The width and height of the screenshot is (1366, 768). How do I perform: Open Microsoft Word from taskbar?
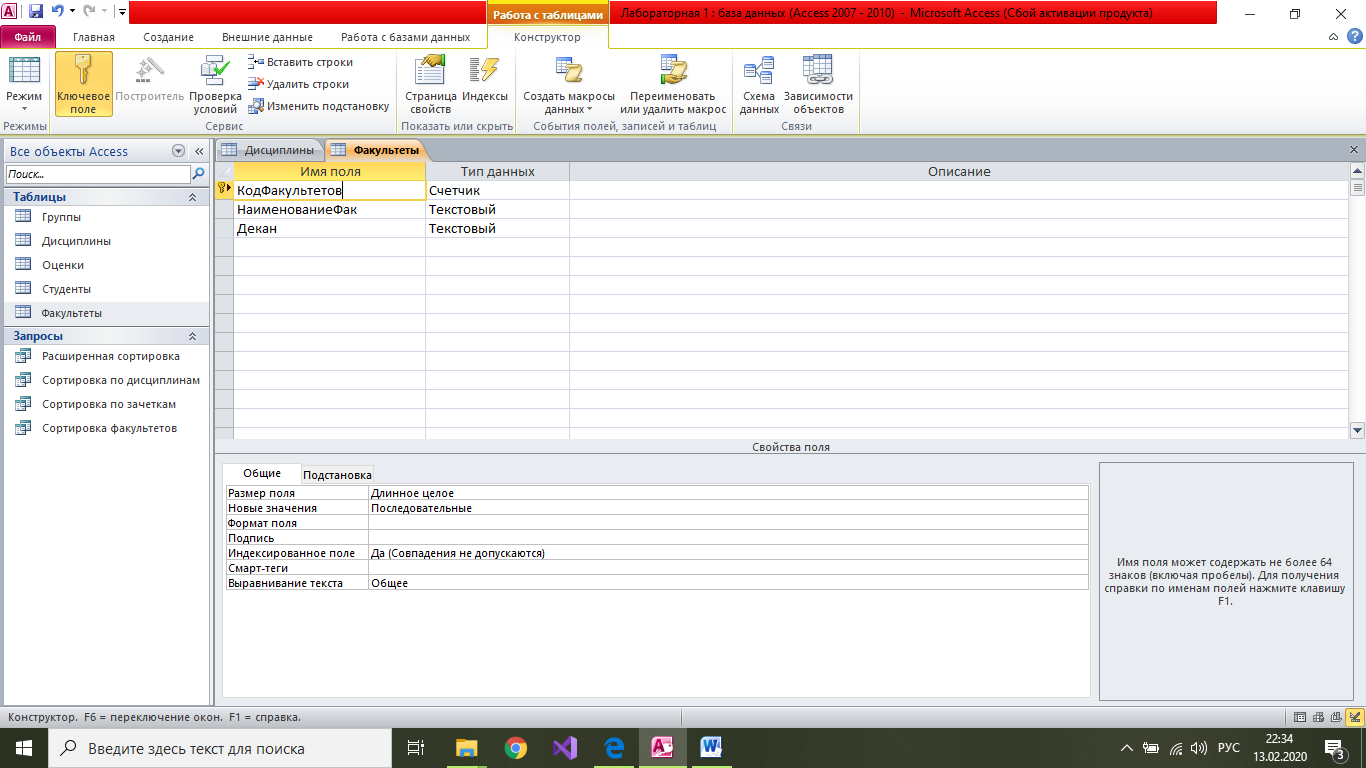pos(712,748)
